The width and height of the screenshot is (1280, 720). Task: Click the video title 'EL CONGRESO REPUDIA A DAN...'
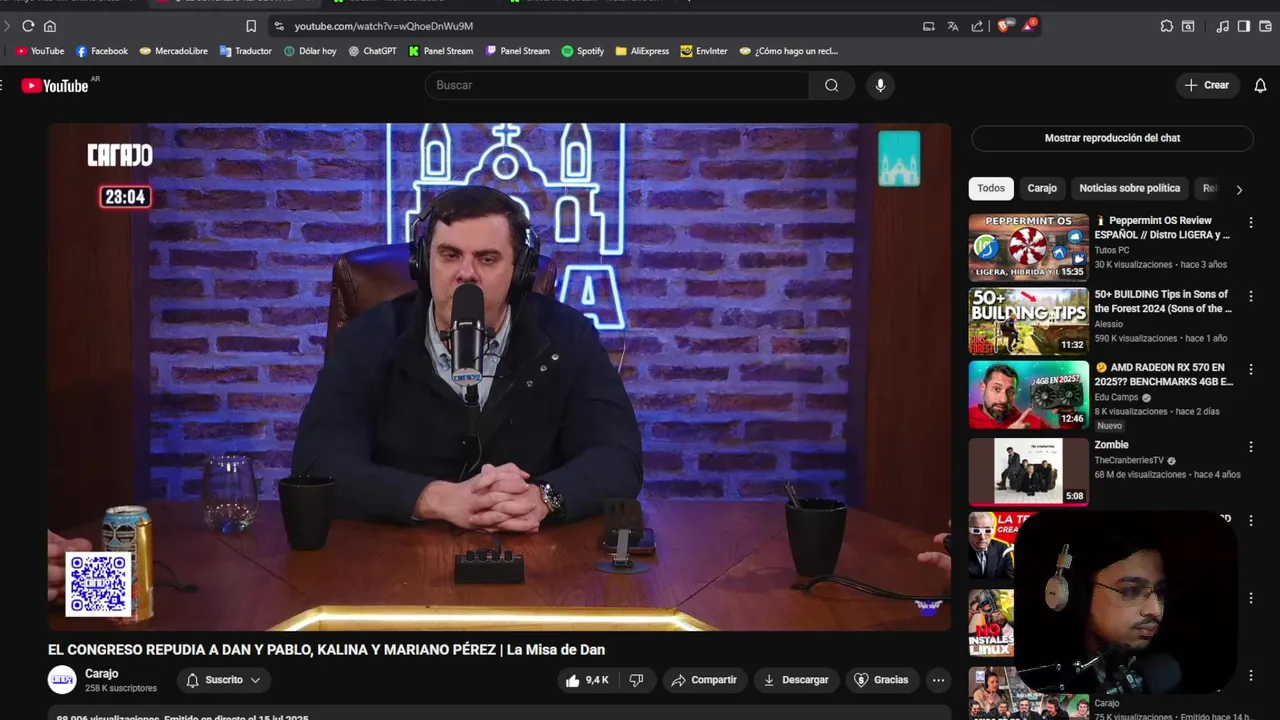click(326, 650)
